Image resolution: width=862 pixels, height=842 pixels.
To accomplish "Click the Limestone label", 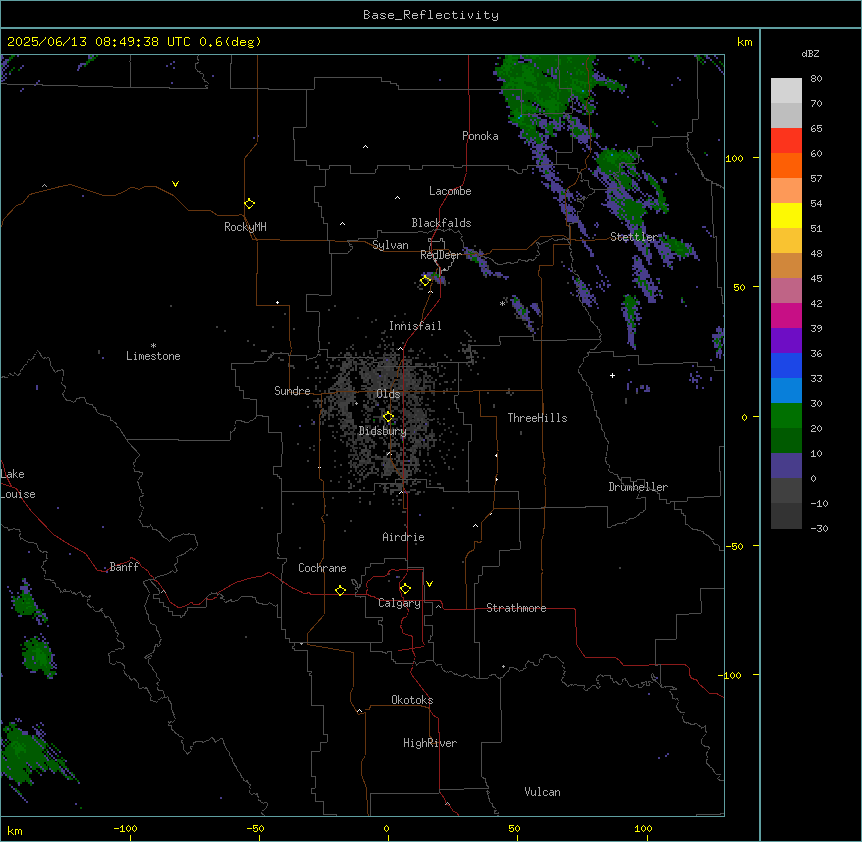I will 153,356.
